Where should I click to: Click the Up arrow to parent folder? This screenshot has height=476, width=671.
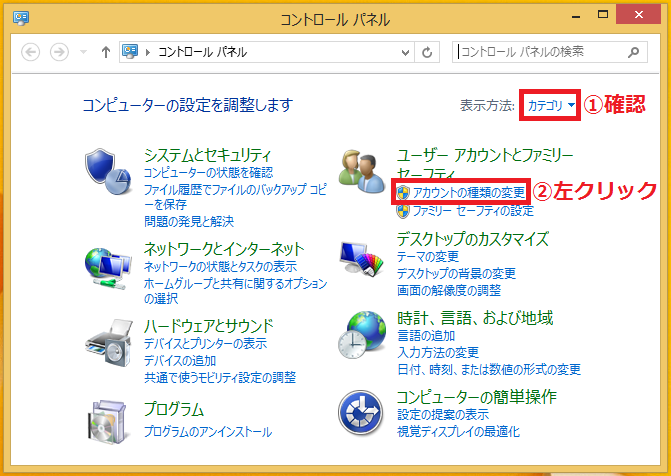pos(106,52)
